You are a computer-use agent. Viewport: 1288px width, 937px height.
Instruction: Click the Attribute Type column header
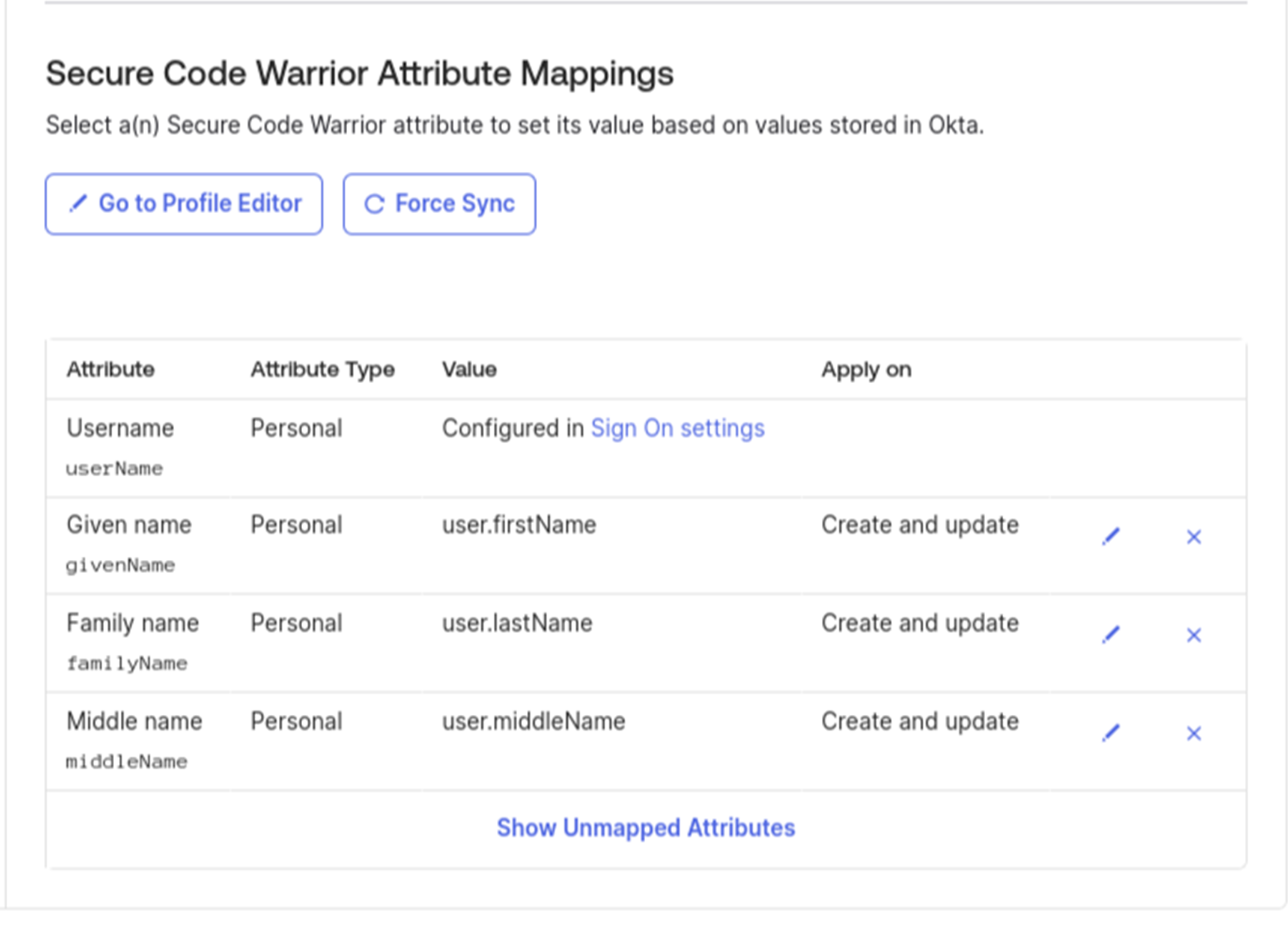coord(323,369)
